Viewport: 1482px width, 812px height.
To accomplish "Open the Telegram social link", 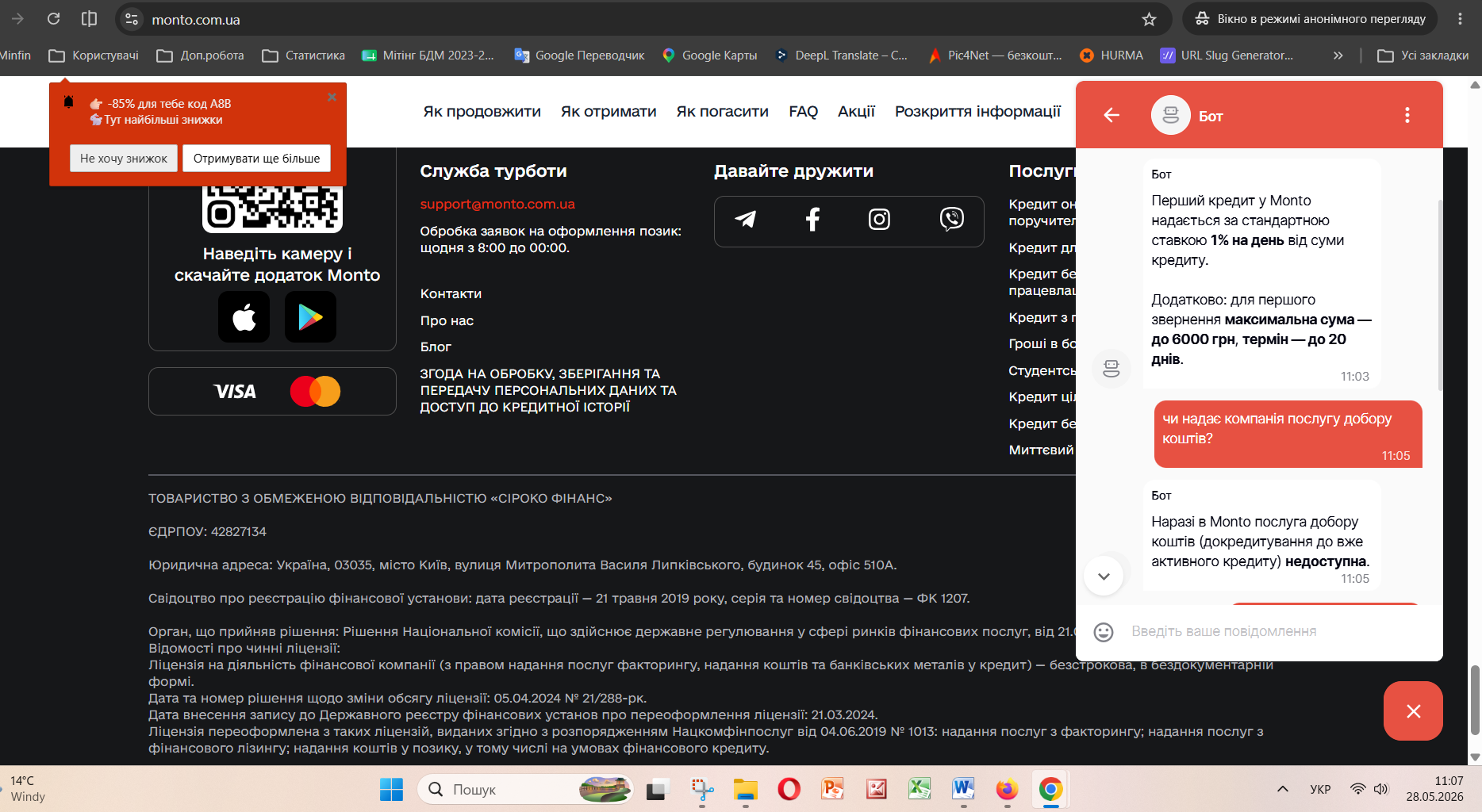I will pos(745,219).
